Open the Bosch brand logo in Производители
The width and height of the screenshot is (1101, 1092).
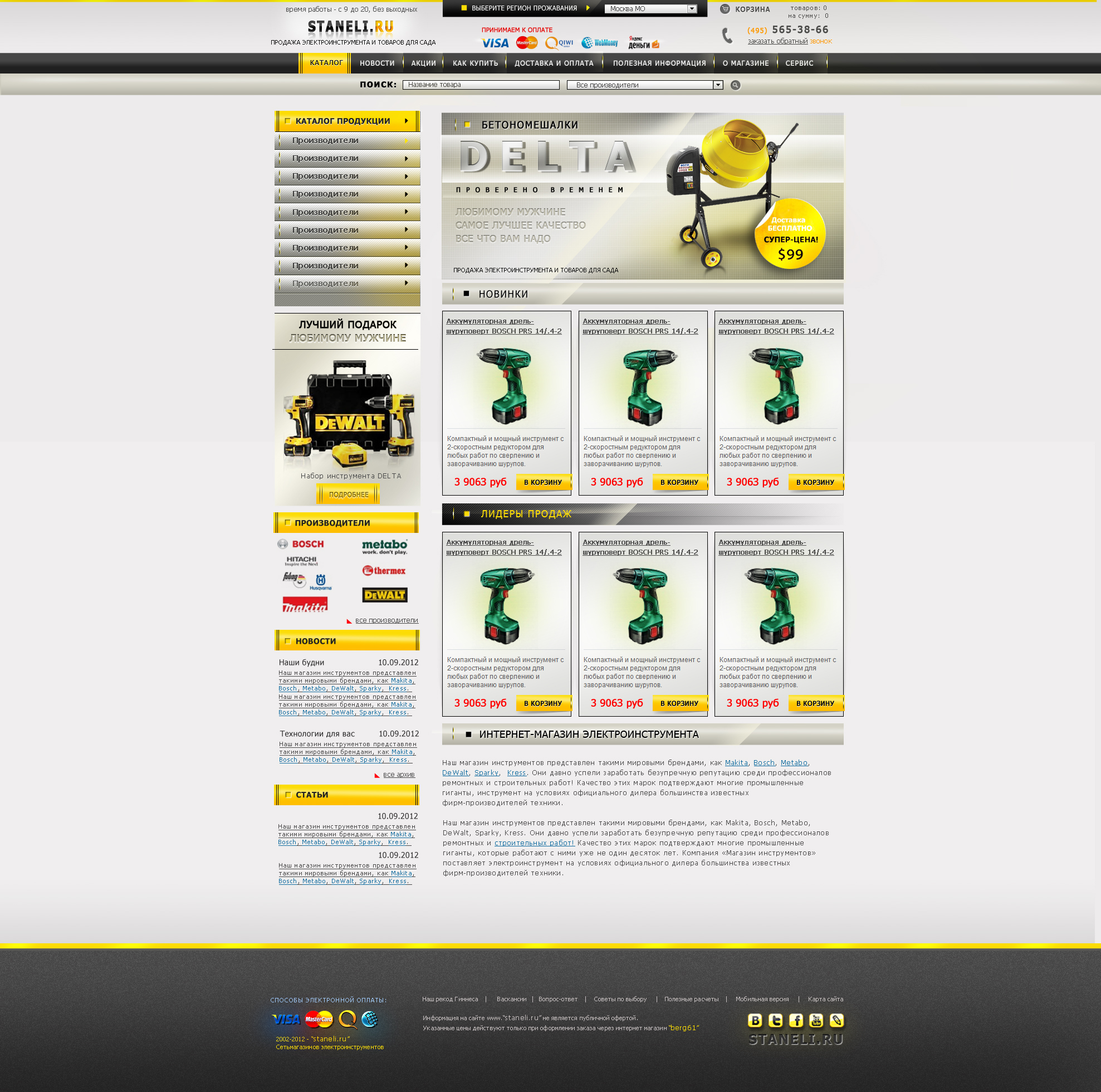pyautogui.click(x=301, y=543)
